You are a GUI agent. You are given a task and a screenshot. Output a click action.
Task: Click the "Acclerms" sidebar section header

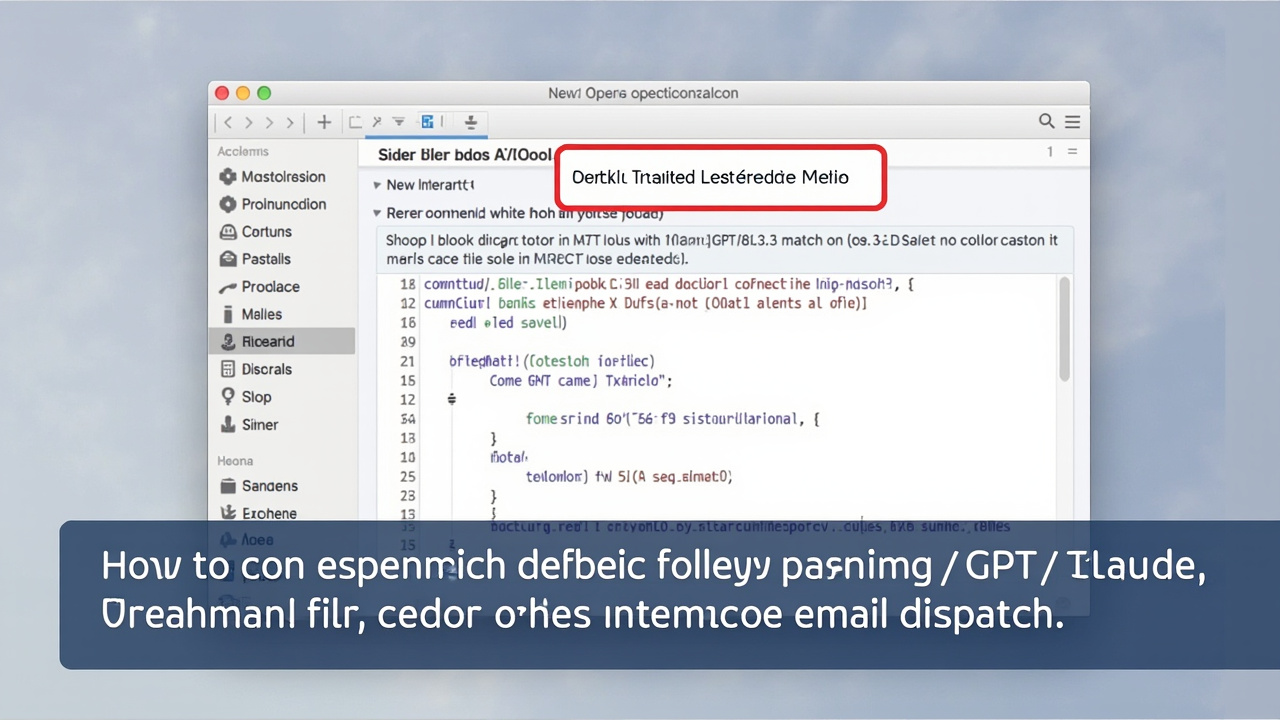[x=243, y=152]
